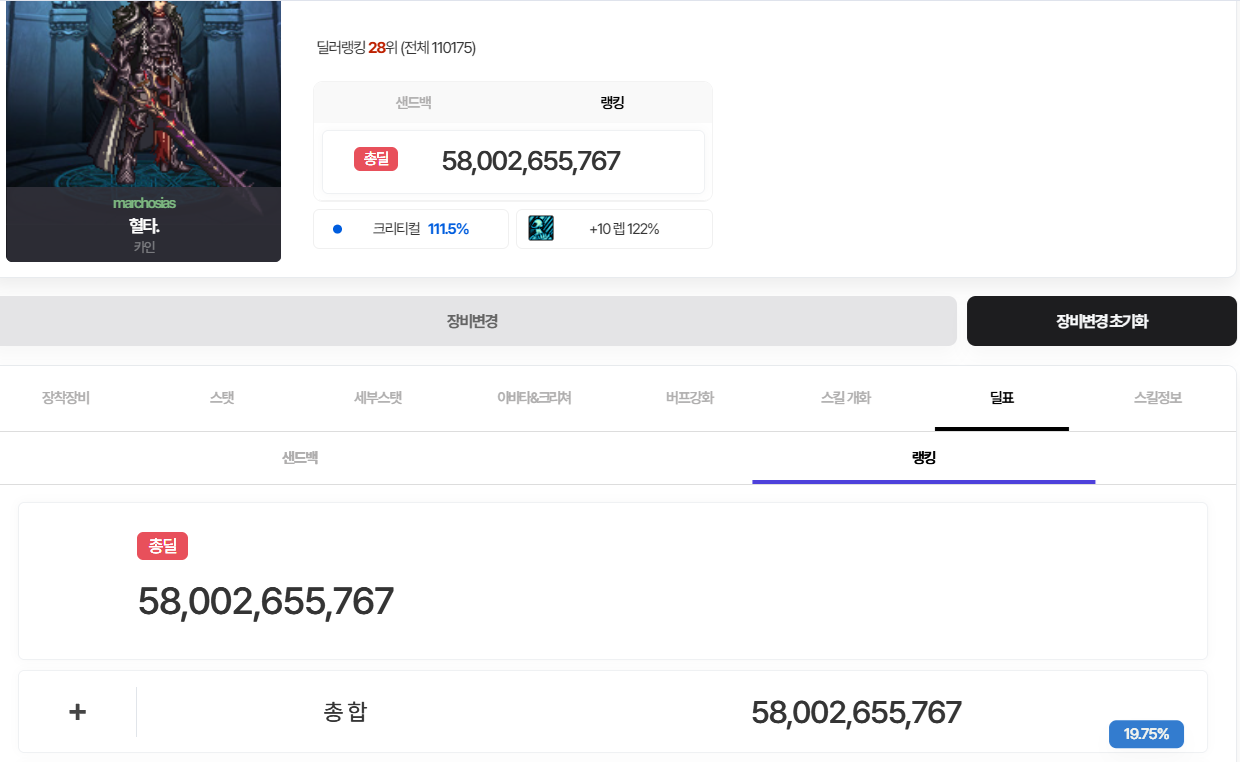This screenshot has height=762, width=1240.
Task: Switch to the 스탯 tab
Action: [222, 398]
